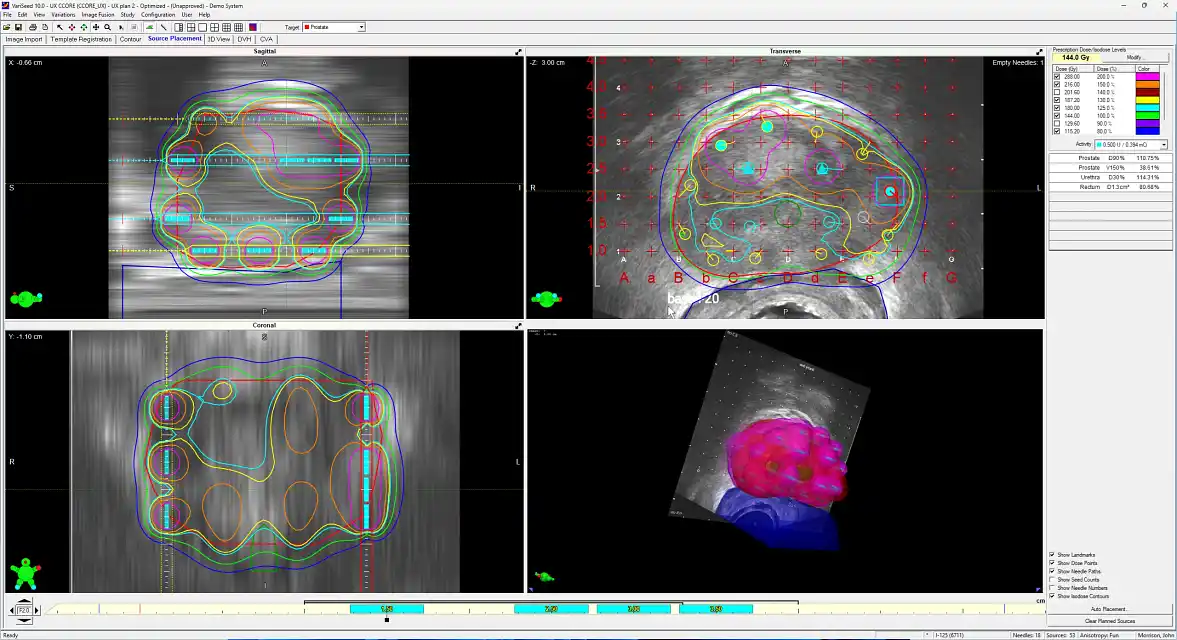Screen dimensions: 1177x640
Task: Check the 201.60 Gy isodose level
Action: 1057,92
